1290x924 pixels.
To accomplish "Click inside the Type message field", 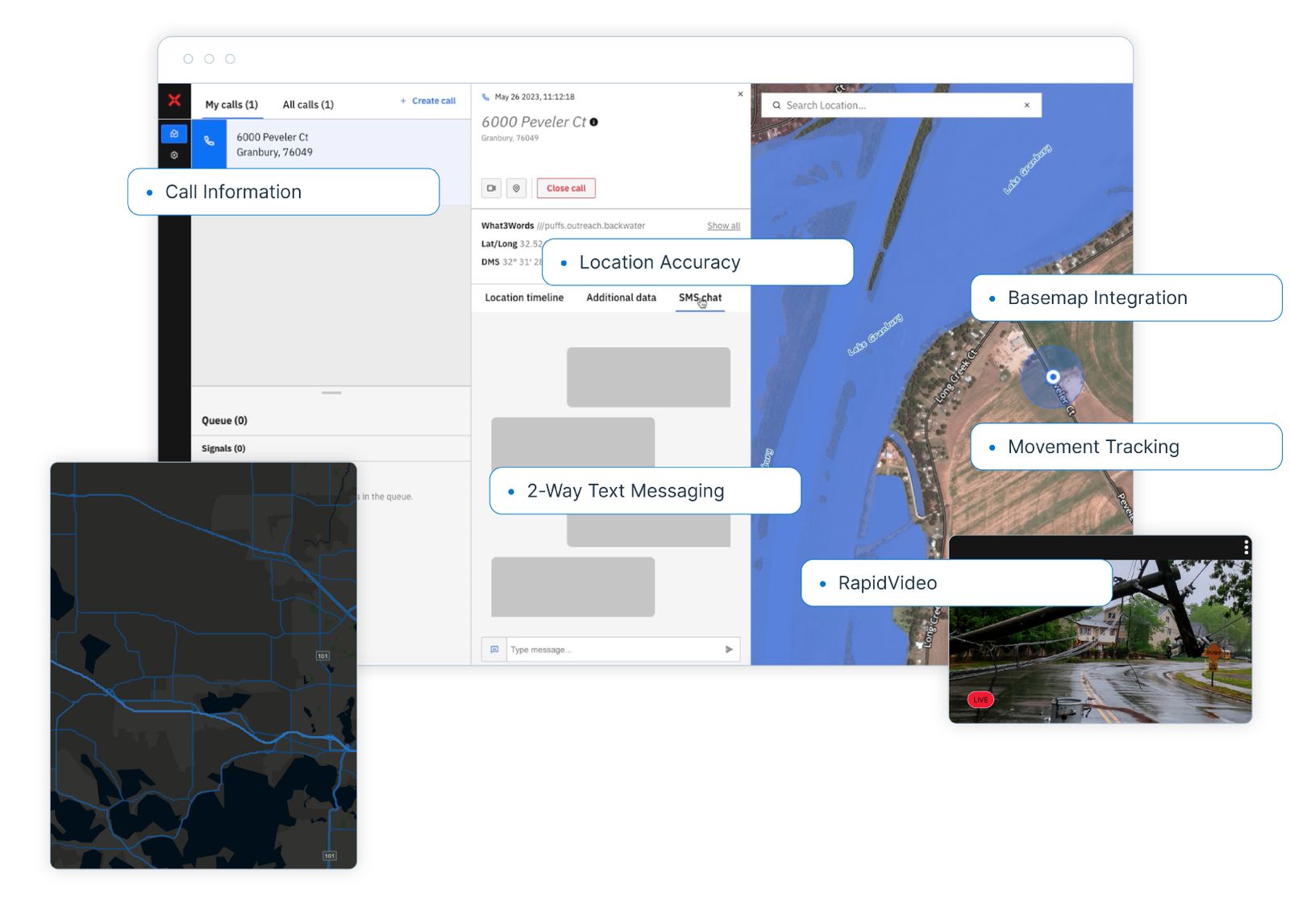I will [x=580, y=649].
